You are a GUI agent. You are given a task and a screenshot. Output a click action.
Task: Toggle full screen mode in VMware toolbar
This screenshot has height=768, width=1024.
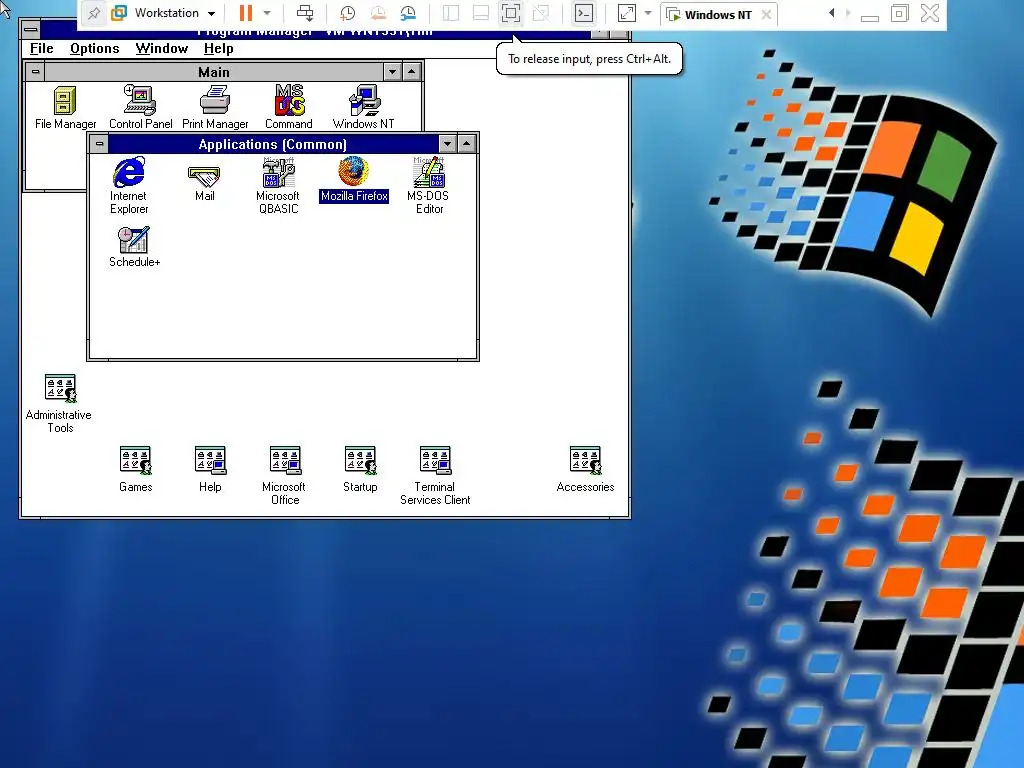511,13
